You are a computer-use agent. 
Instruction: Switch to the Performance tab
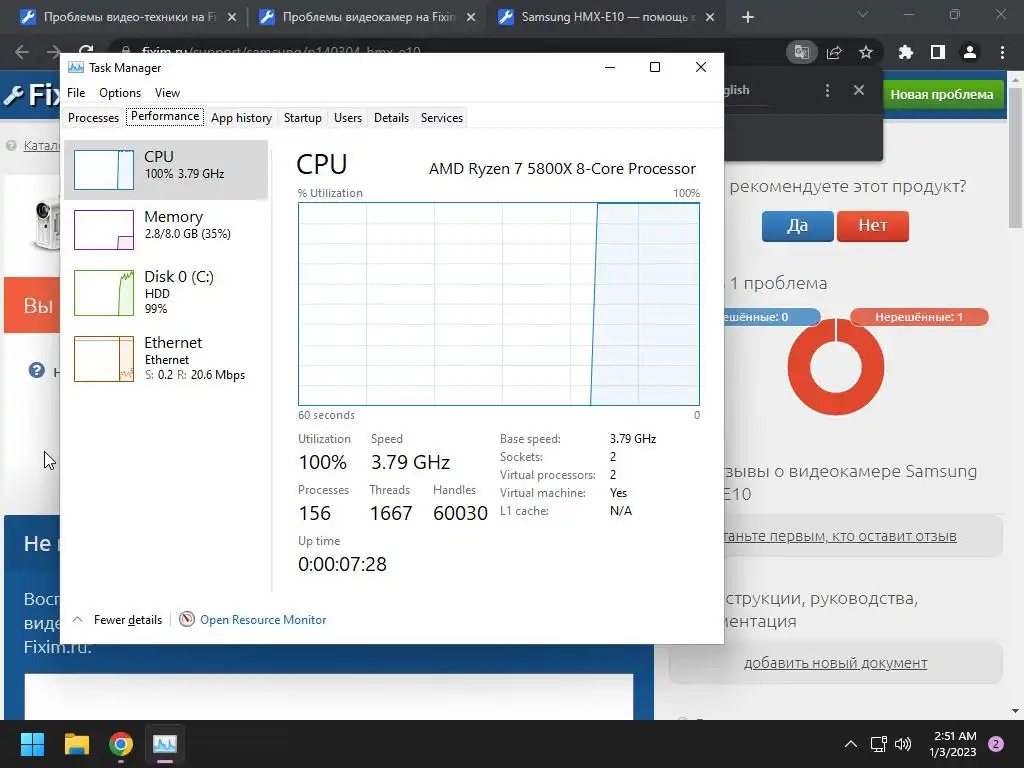click(x=165, y=116)
